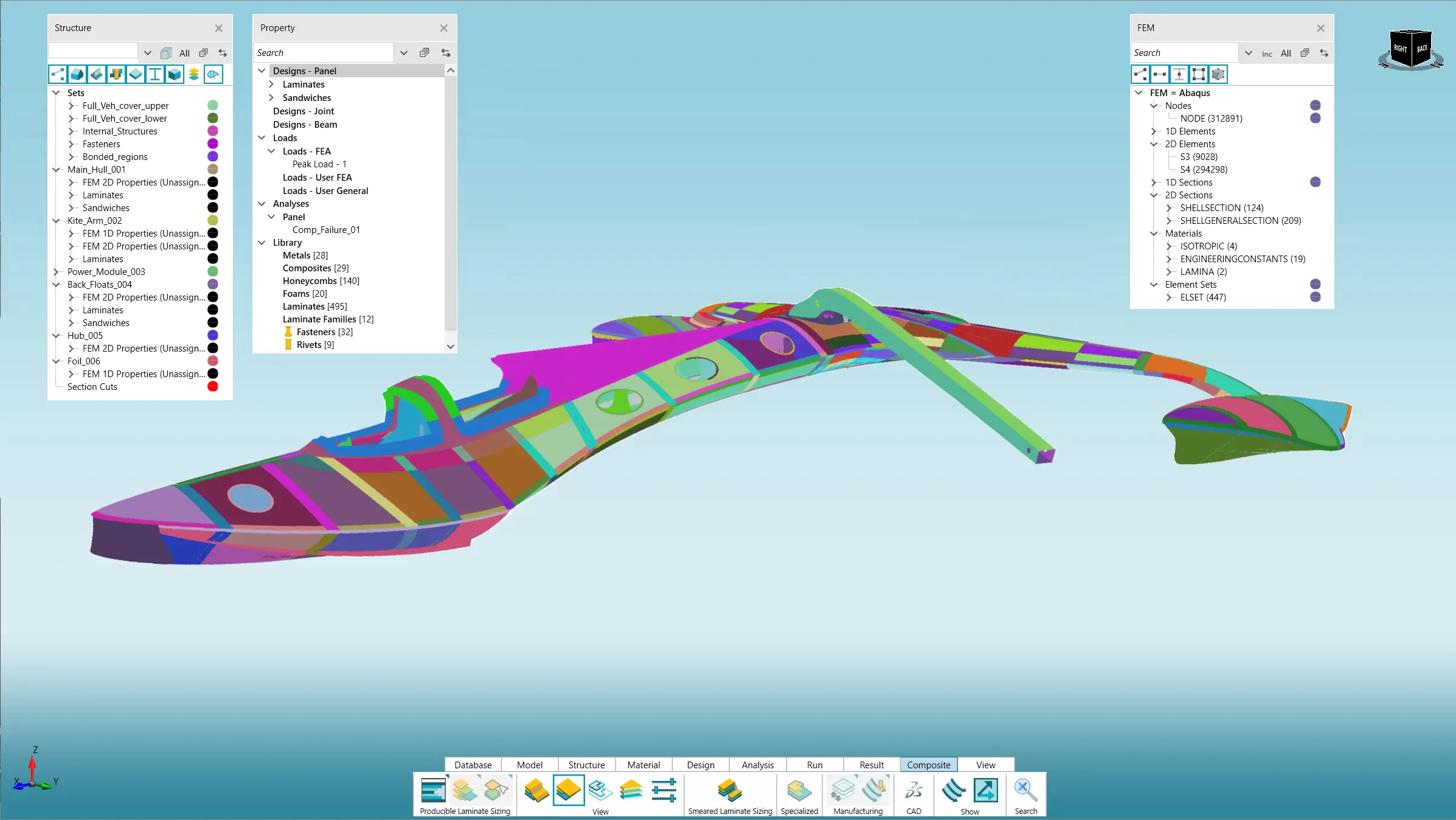Image resolution: width=1456 pixels, height=820 pixels.
Task: Open the Material tab
Action: tap(643, 765)
